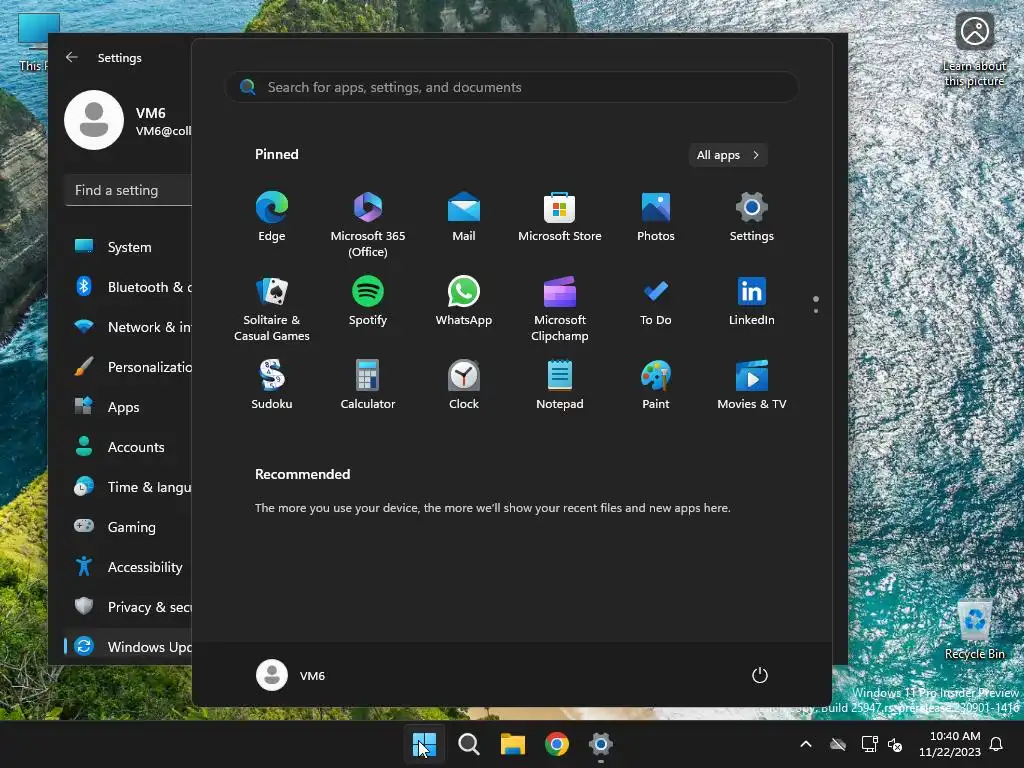
Task: Open System in Settings sidebar
Action: click(129, 247)
